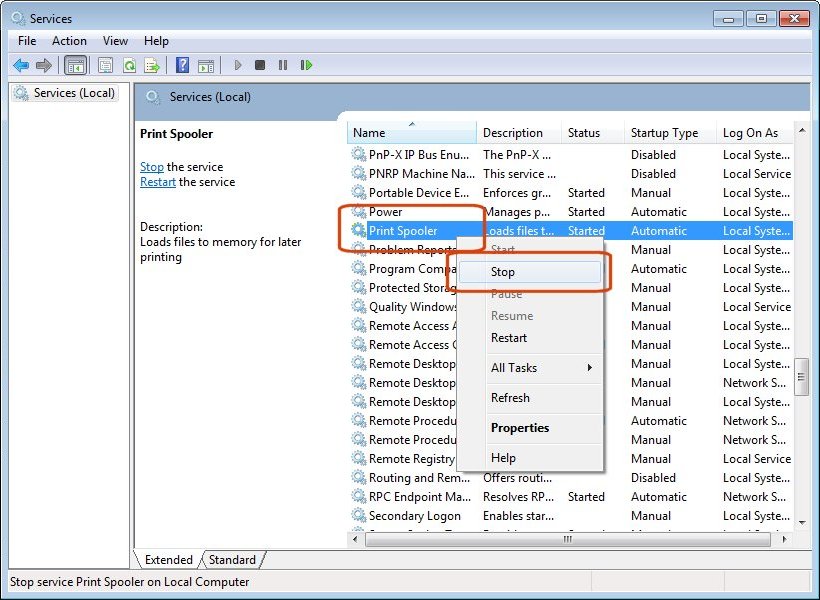The width and height of the screenshot is (820, 600).
Task: Click the Restart the service link
Action: (x=157, y=182)
